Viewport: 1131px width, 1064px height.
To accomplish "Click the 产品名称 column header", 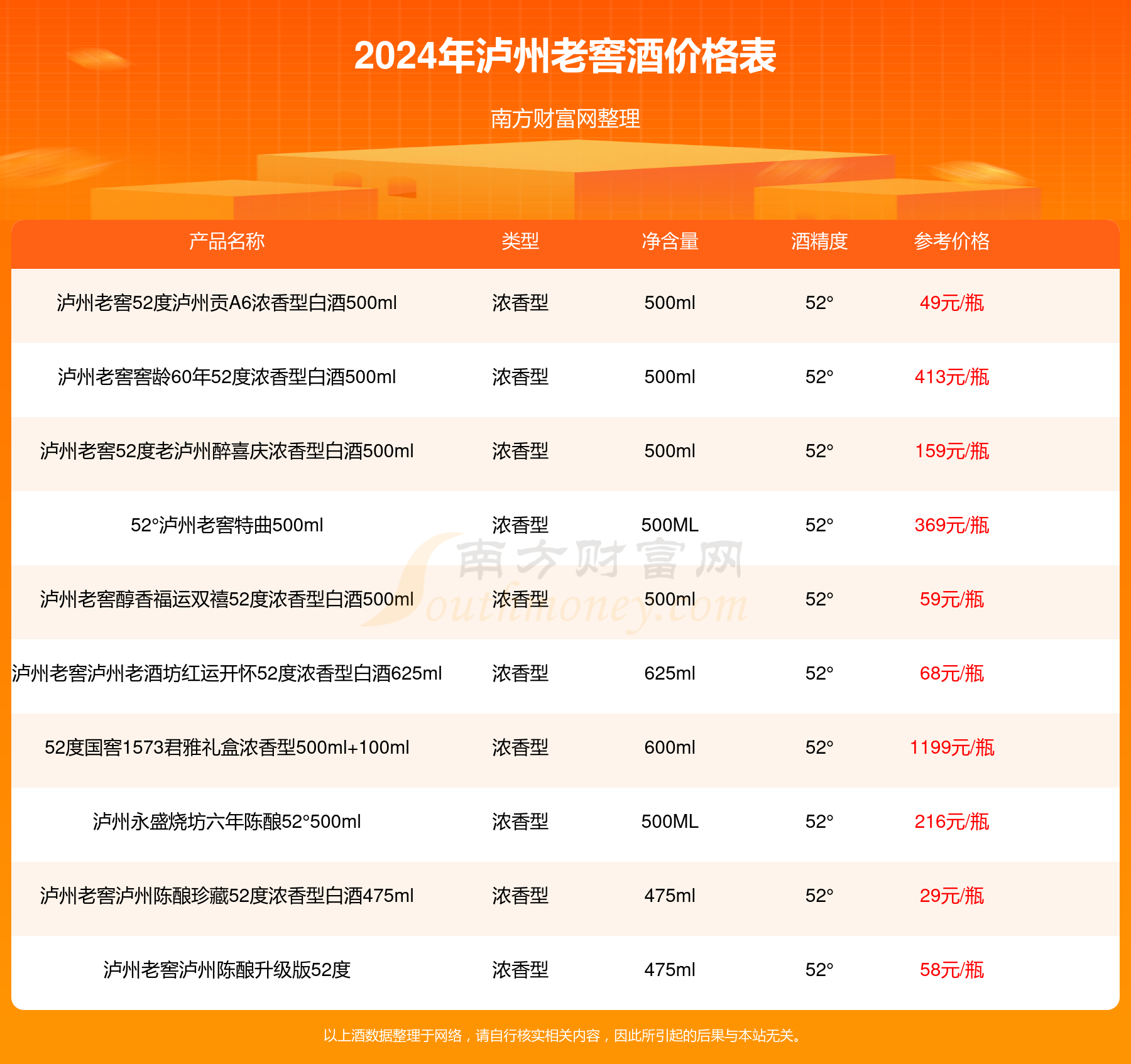I will pos(227,241).
